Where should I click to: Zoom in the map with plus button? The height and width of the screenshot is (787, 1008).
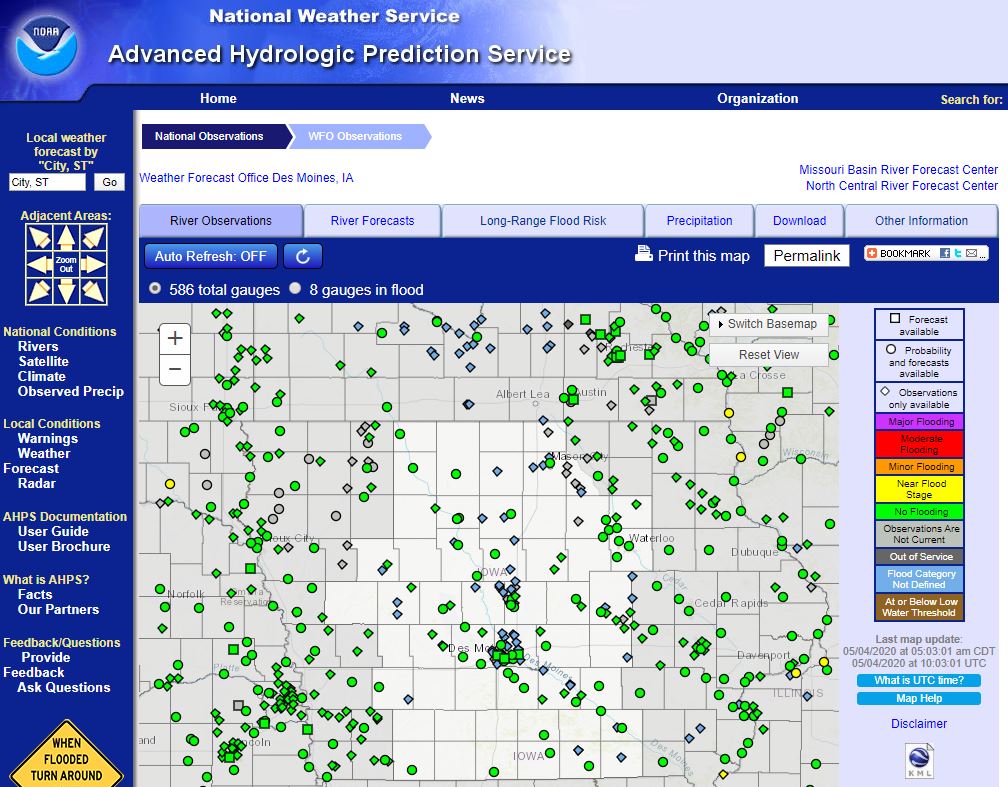[175, 338]
